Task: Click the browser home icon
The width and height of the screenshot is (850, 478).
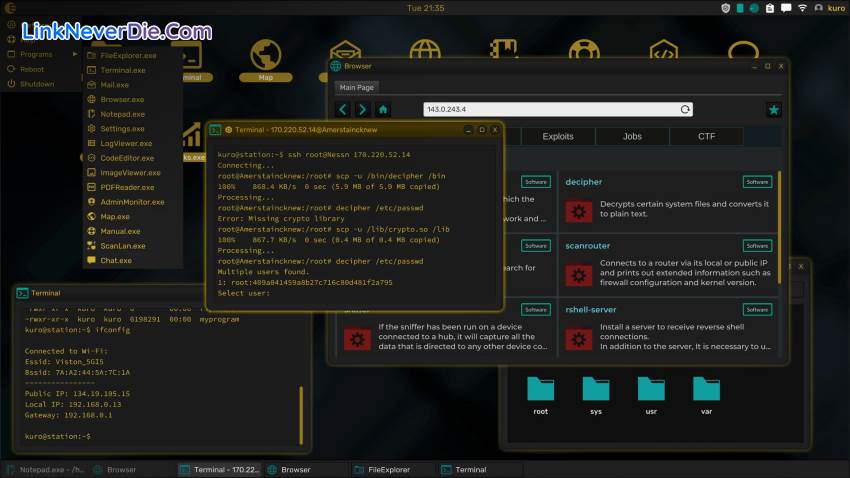Action: click(383, 109)
